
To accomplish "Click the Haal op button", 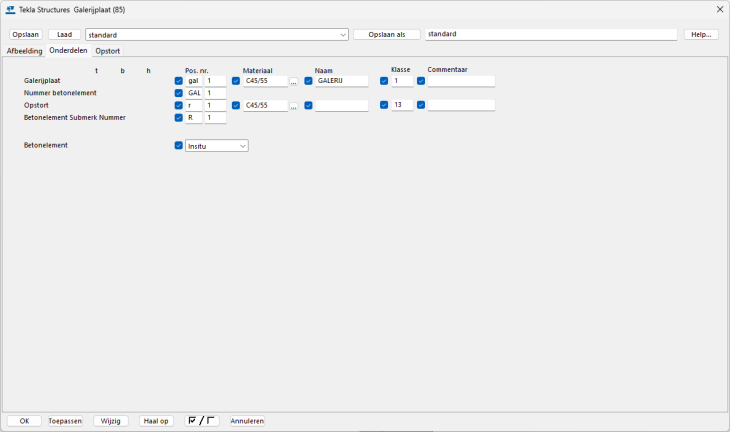I will pyautogui.click(x=156, y=421).
